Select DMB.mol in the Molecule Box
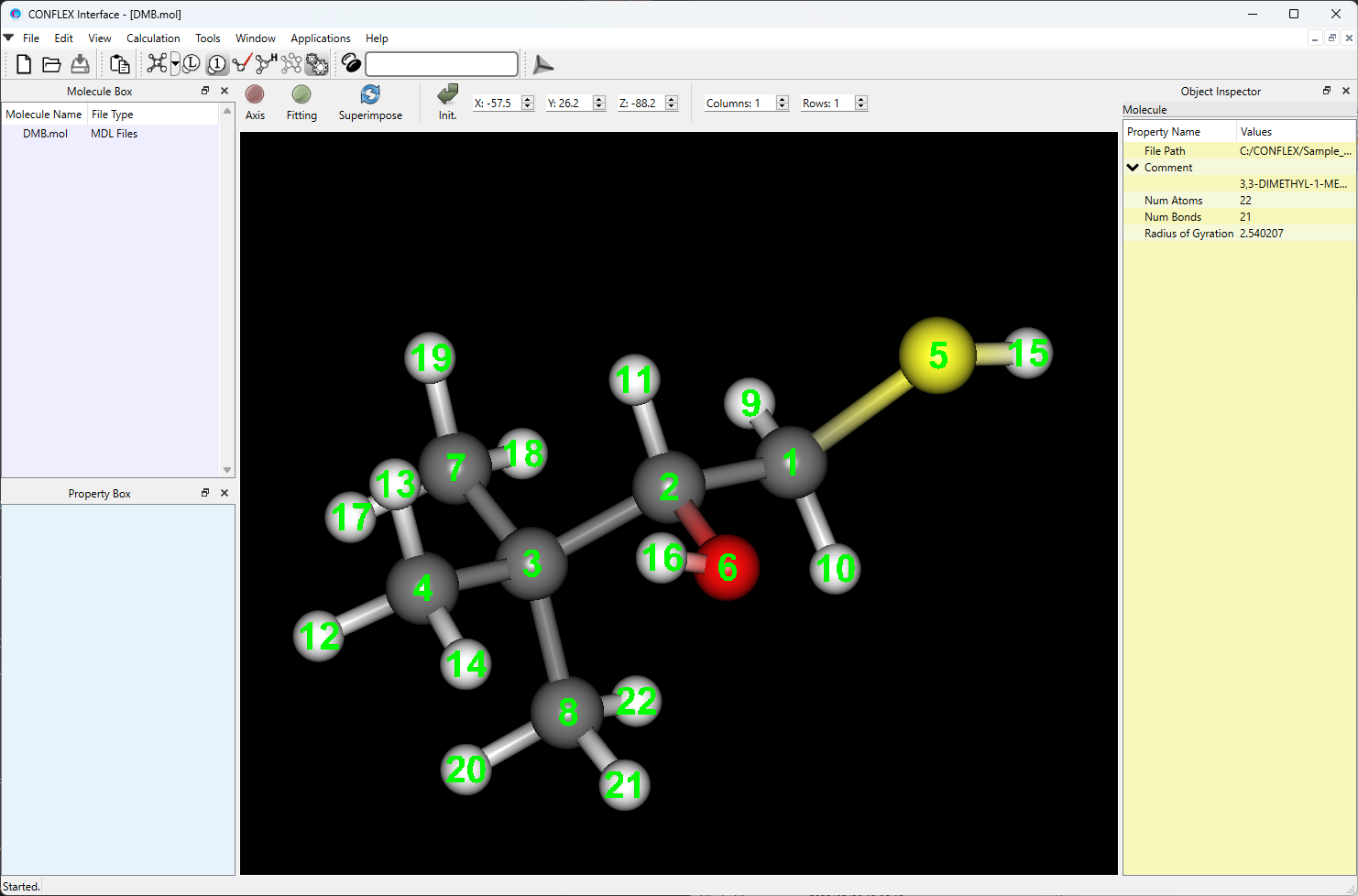Image resolution: width=1358 pixels, height=896 pixels. [46, 134]
